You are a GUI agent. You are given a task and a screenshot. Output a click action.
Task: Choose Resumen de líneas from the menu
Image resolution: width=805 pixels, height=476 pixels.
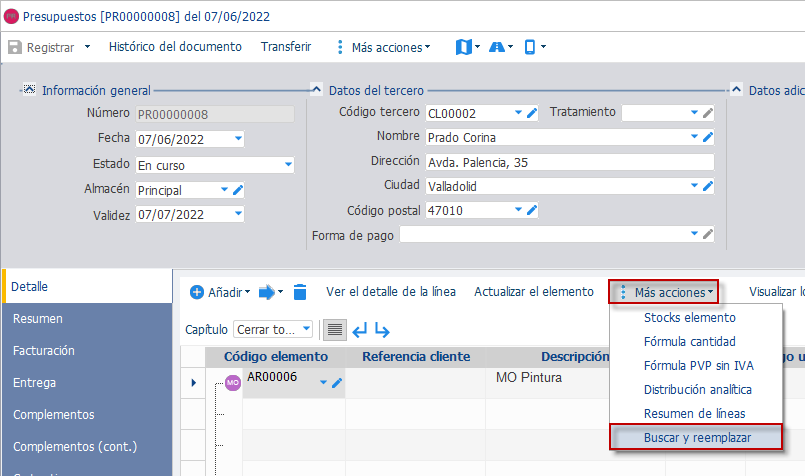pyautogui.click(x=696, y=413)
